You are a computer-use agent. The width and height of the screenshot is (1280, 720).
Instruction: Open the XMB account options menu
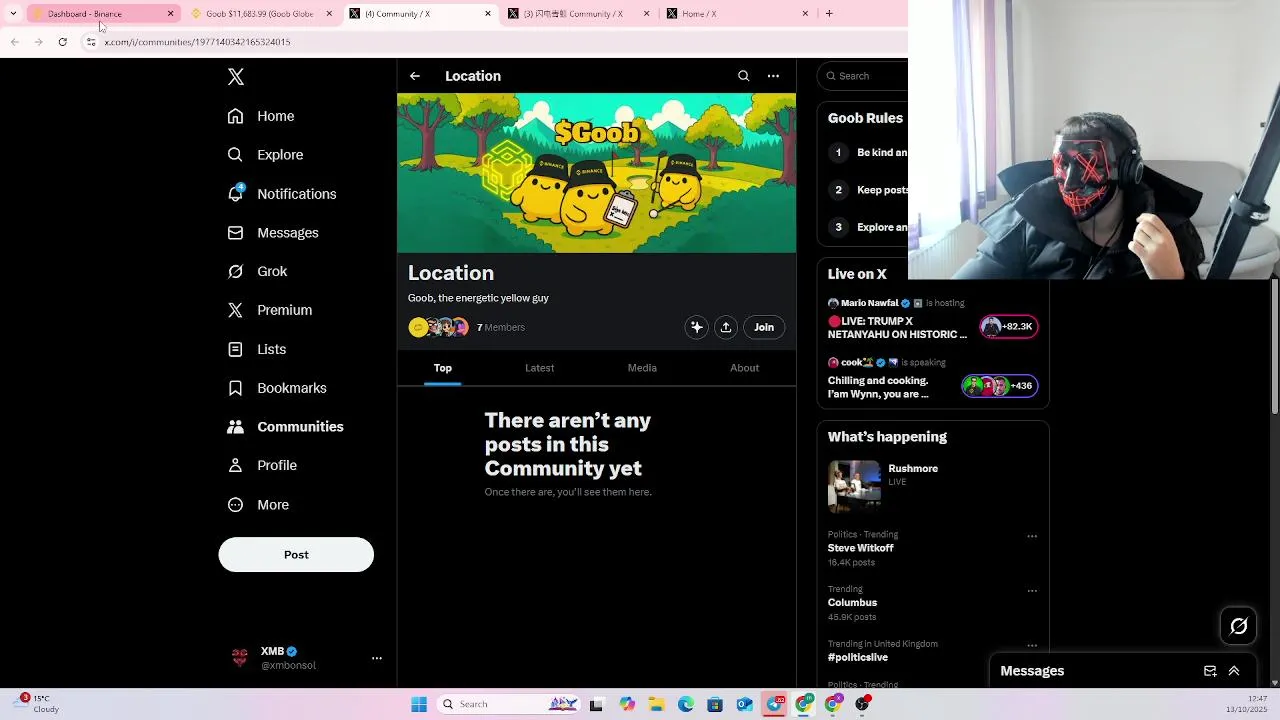[377, 658]
